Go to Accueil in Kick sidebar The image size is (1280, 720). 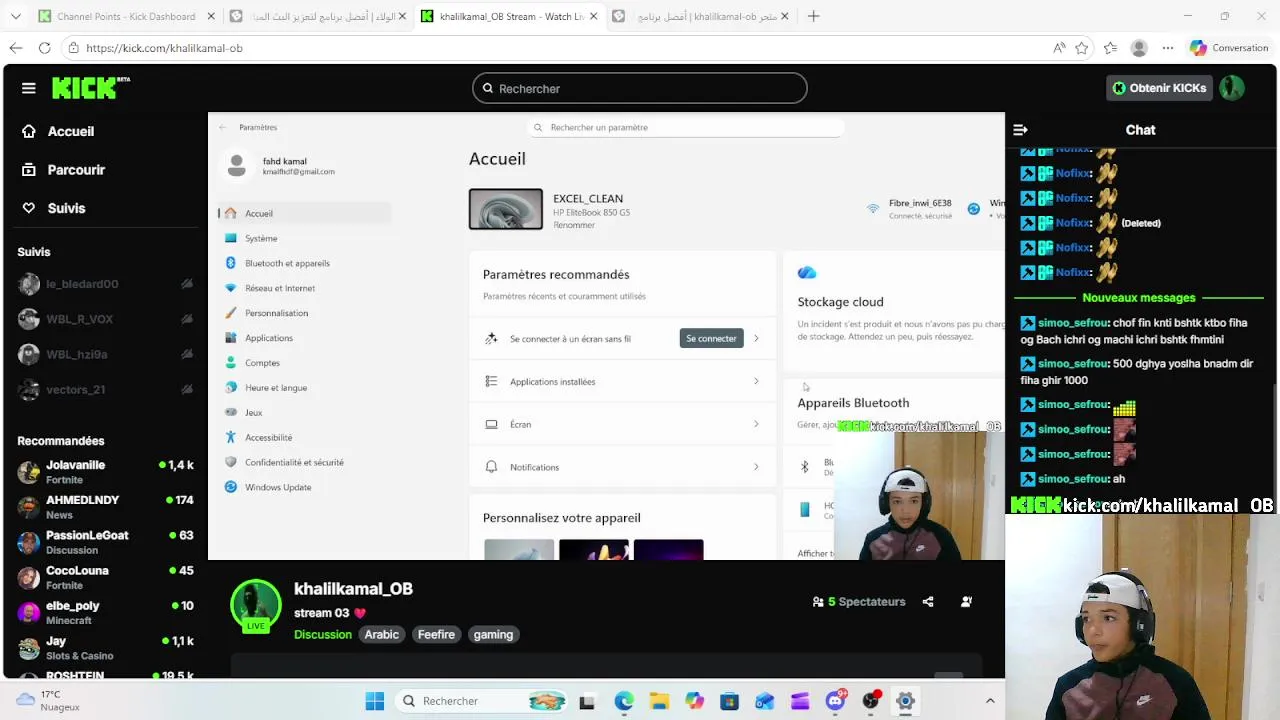point(58,131)
